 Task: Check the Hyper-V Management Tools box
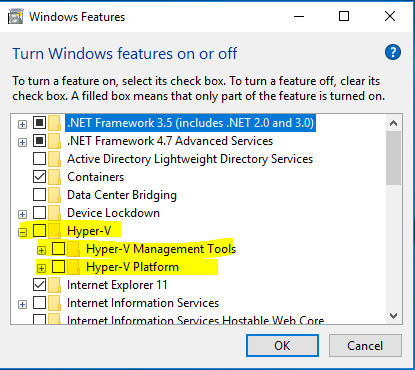(58, 249)
